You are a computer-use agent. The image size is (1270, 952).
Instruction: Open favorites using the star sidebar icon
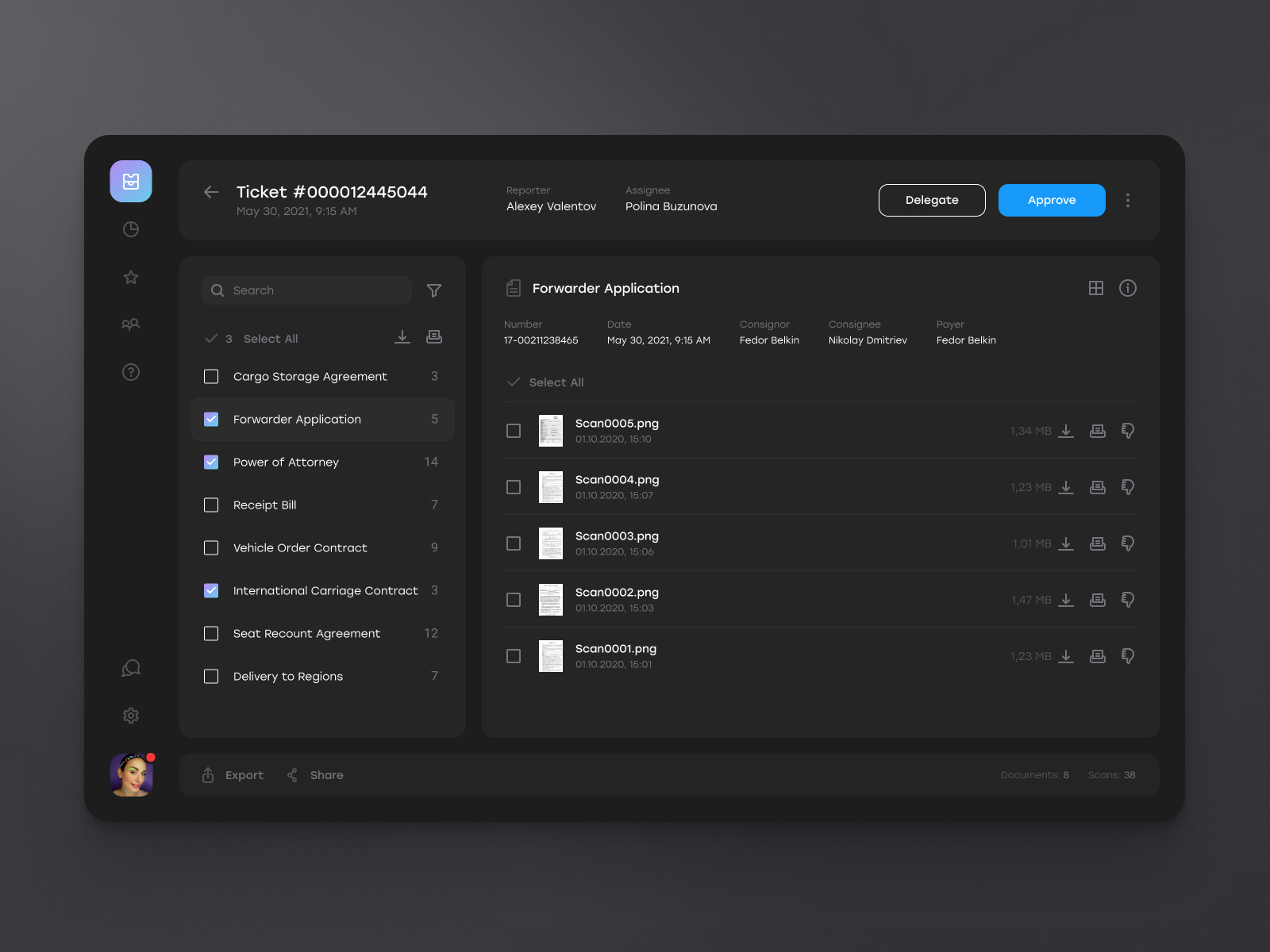coord(131,277)
